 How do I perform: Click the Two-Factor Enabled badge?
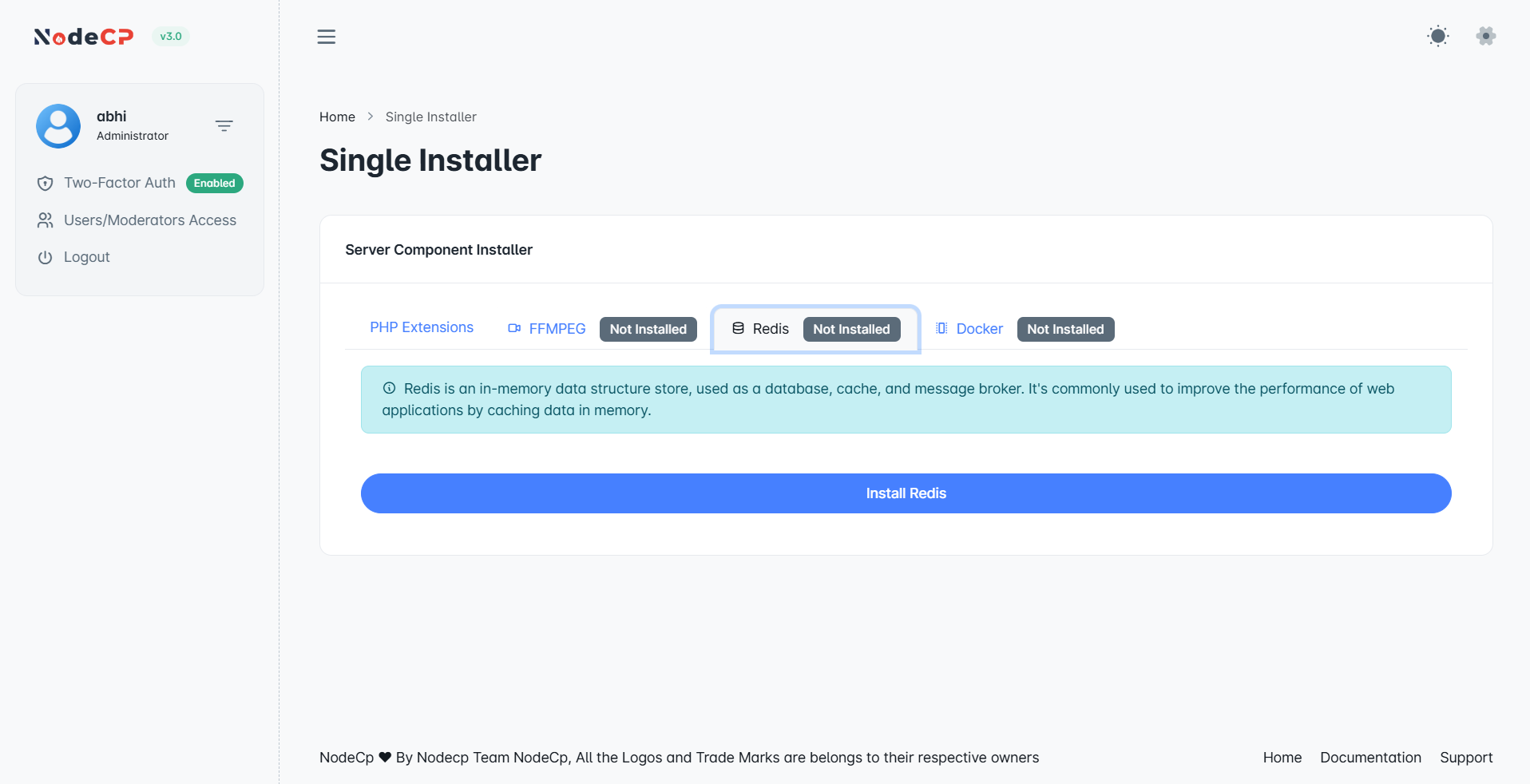(x=214, y=183)
